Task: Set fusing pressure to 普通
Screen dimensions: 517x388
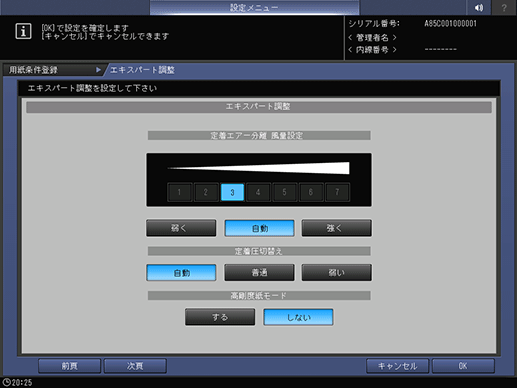Action: pyautogui.click(x=259, y=273)
